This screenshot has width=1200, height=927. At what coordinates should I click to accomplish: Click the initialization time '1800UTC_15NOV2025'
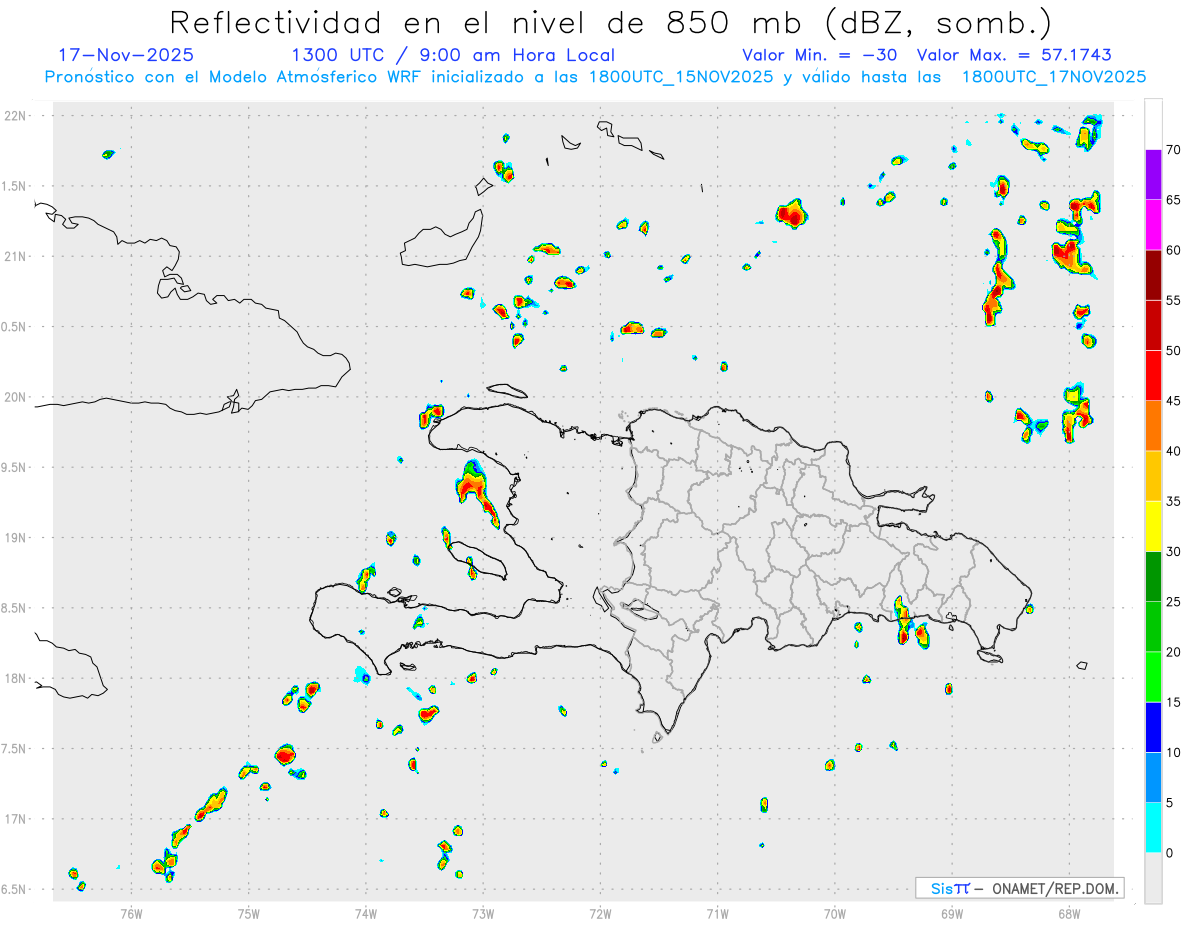679,77
